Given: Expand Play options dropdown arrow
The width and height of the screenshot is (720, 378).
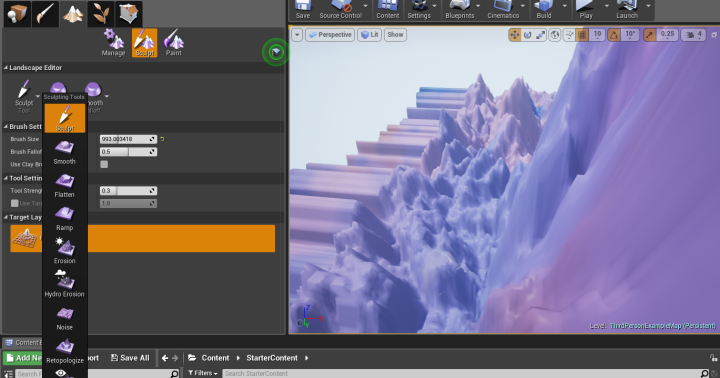Looking at the screenshot, I should pos(607,6).
